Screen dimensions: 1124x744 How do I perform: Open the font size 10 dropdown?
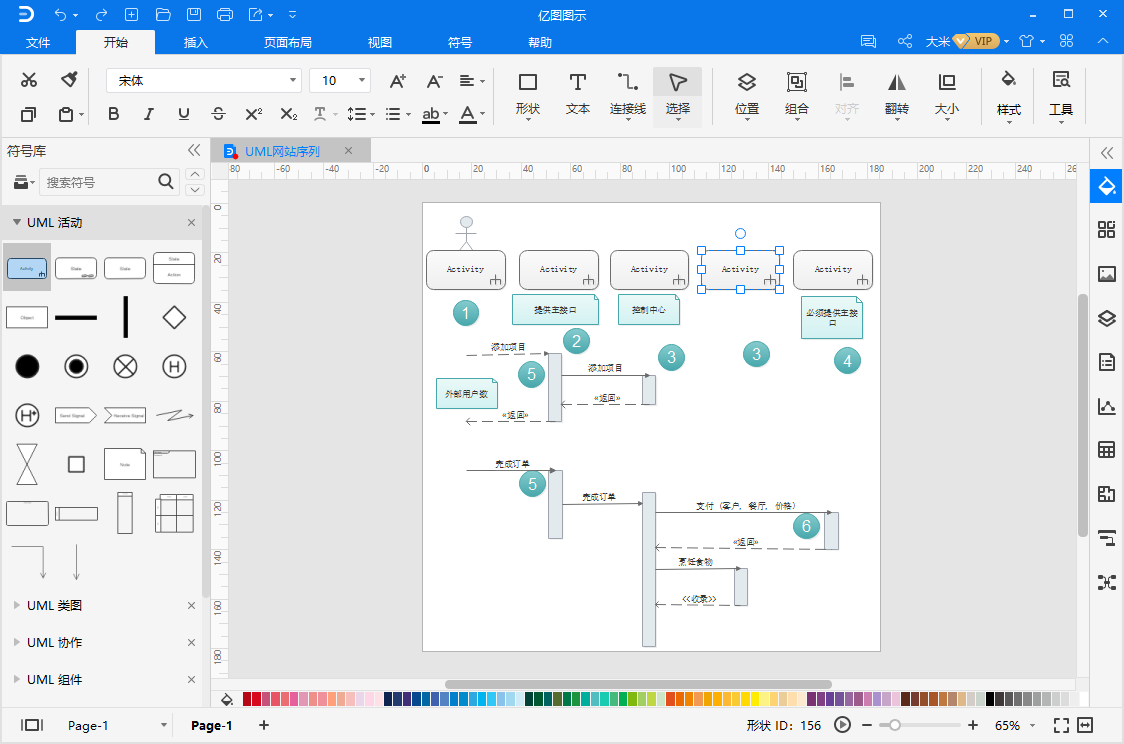tap(362, 80)
